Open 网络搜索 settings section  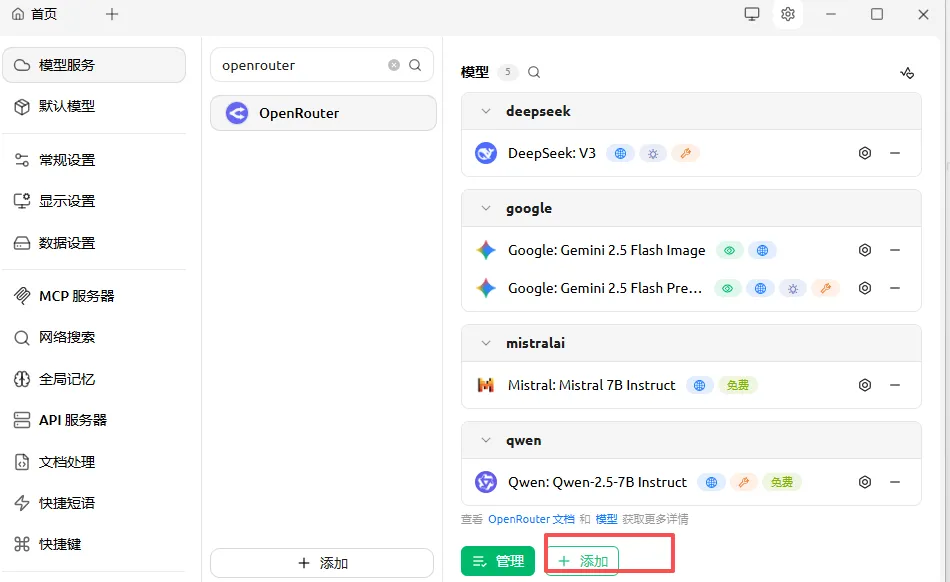(x=94, y=337)
